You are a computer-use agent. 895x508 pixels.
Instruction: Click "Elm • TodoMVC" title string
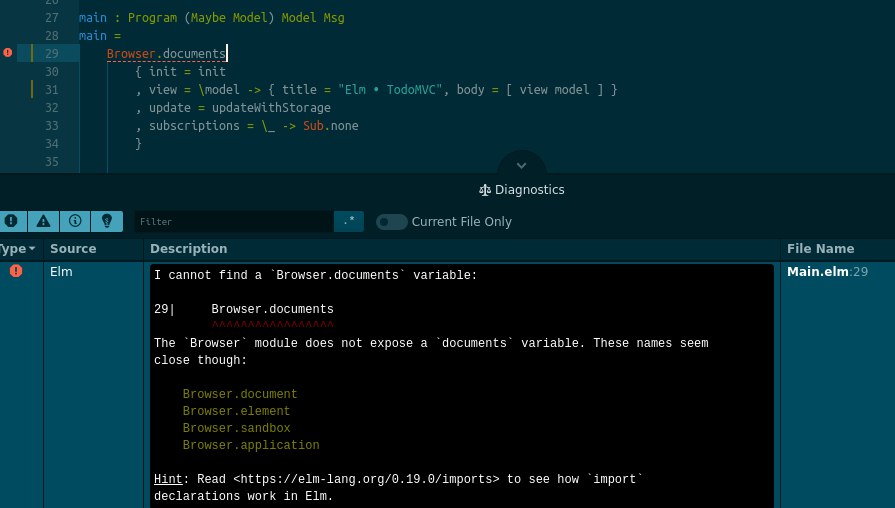390,90
